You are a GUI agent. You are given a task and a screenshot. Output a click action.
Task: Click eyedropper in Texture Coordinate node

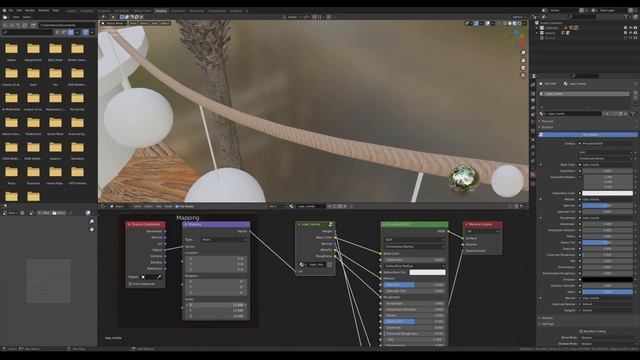160,277
